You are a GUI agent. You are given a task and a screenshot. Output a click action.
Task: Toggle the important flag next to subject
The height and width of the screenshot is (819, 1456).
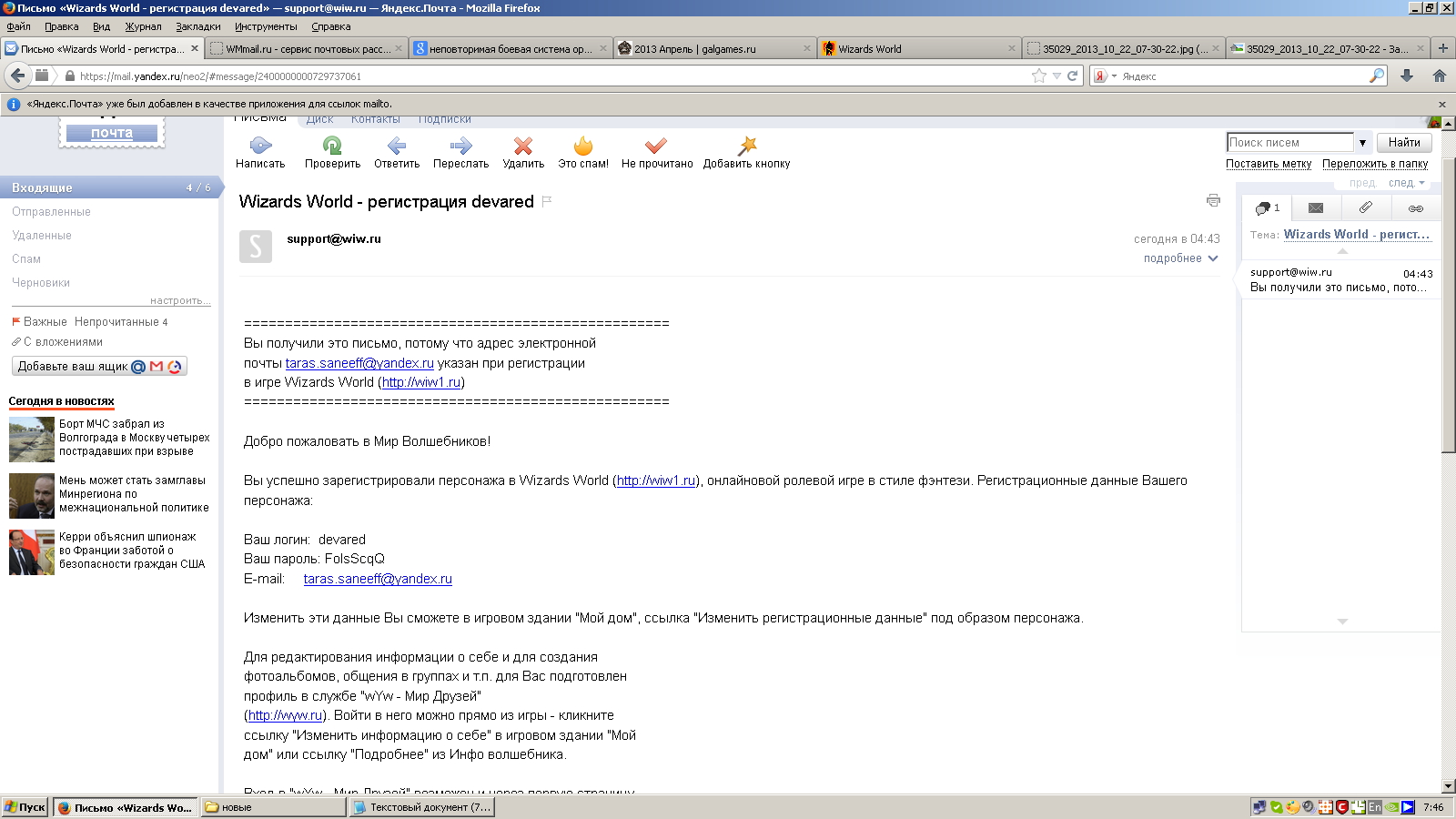tap(547, 202)
